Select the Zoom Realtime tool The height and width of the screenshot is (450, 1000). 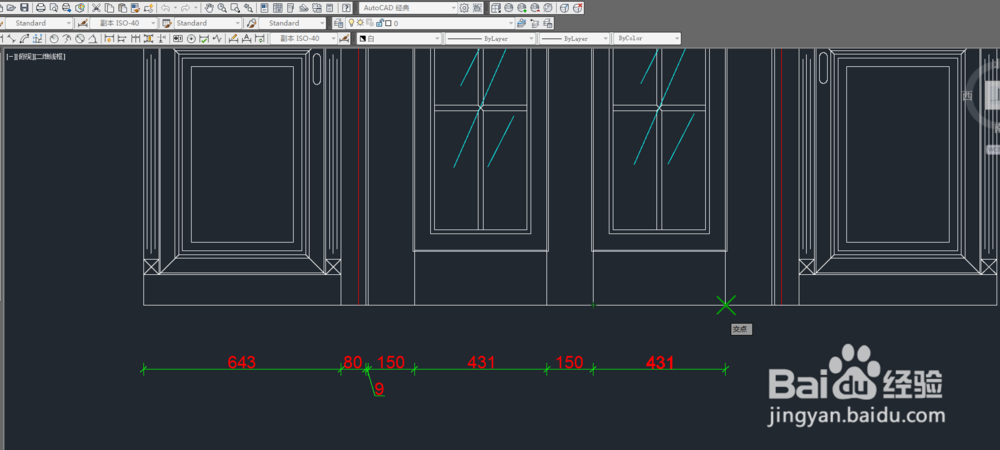221,8
